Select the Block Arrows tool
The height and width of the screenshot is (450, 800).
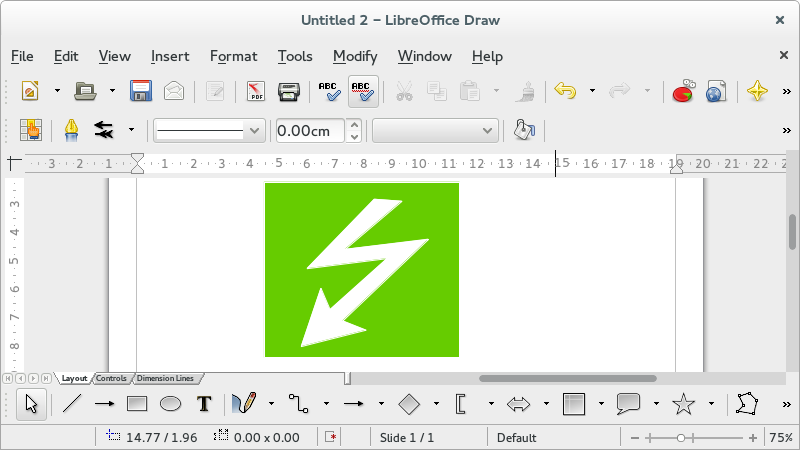[x=518, y=404]
